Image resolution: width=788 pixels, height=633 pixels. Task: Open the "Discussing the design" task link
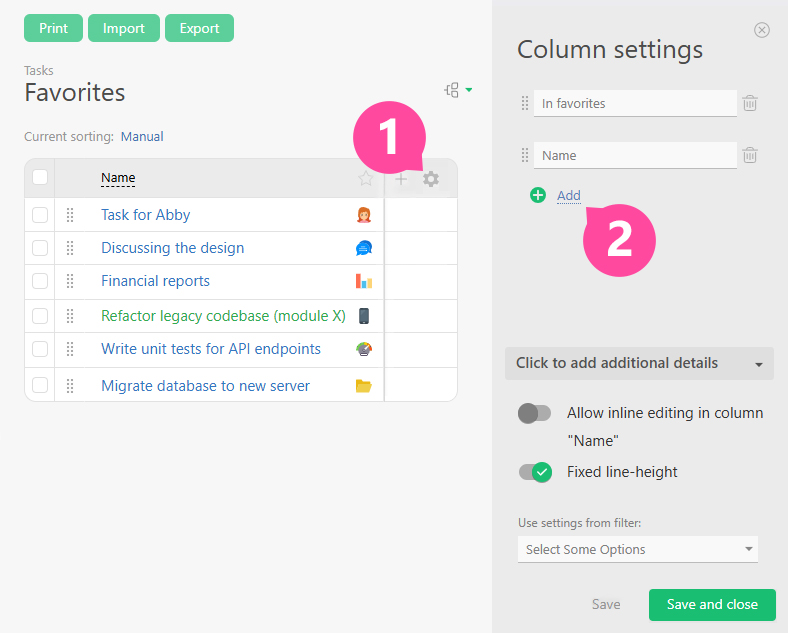click(x=172, y=248)
